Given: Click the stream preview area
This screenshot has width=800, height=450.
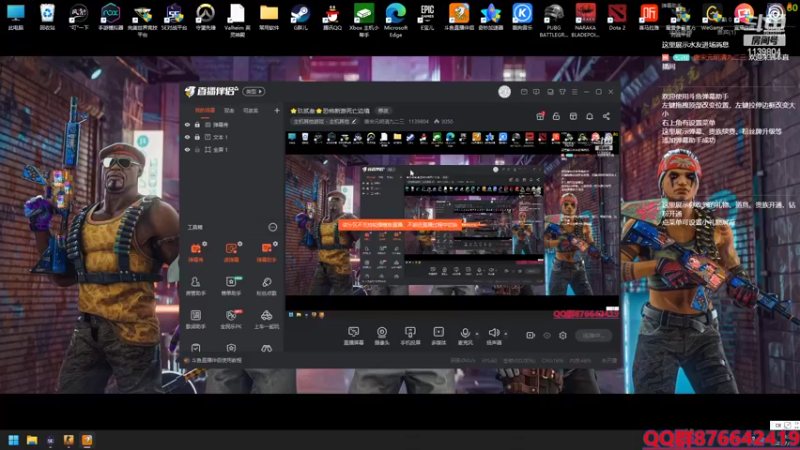Looking at the screenshot, I should click(452, 224).
